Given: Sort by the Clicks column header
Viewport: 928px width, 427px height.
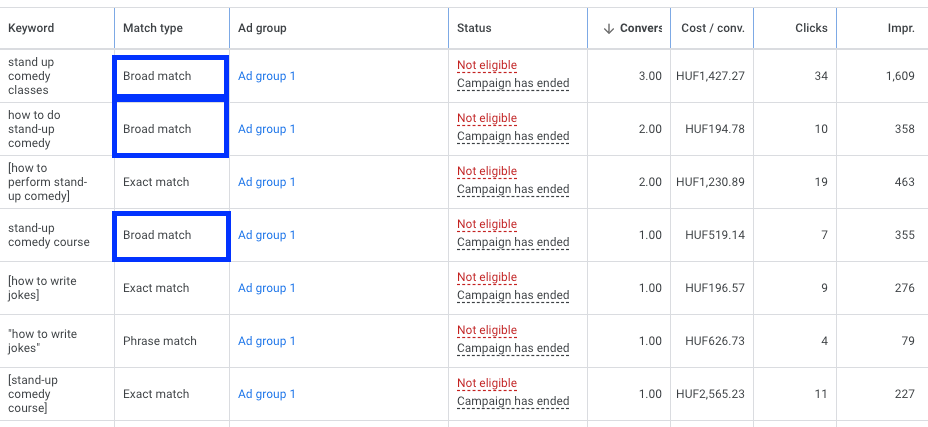Looking at the screenshot, I should click(x=811, y=28).
